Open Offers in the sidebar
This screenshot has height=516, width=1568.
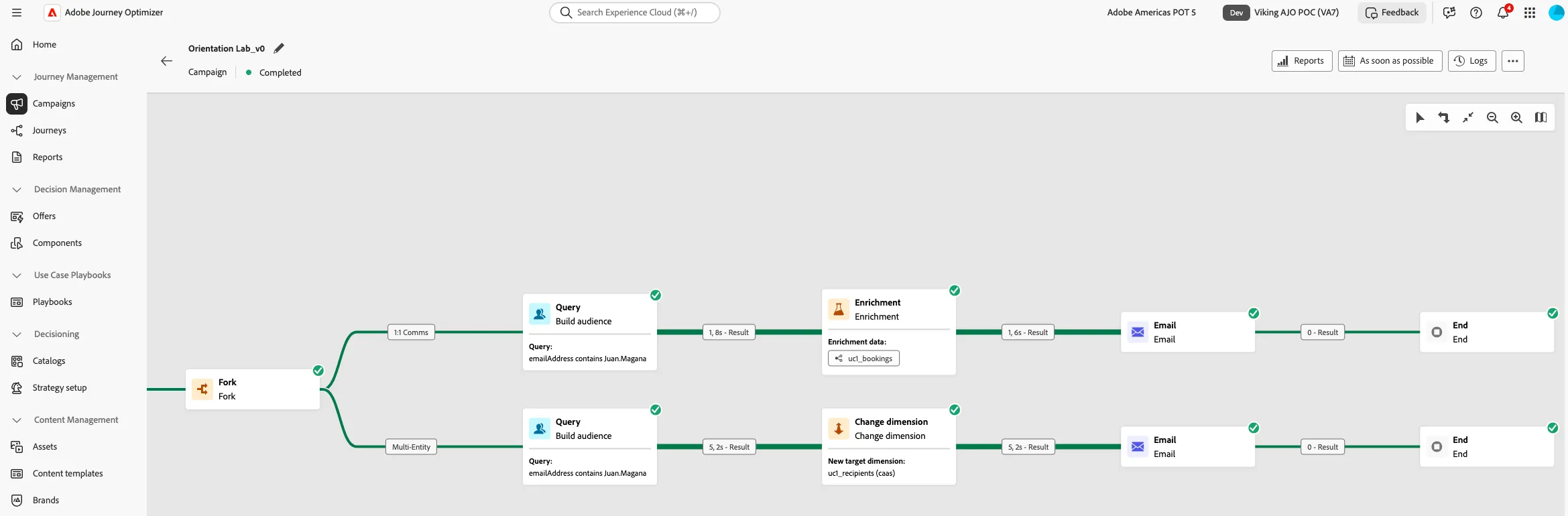click(x=44, y=216)
